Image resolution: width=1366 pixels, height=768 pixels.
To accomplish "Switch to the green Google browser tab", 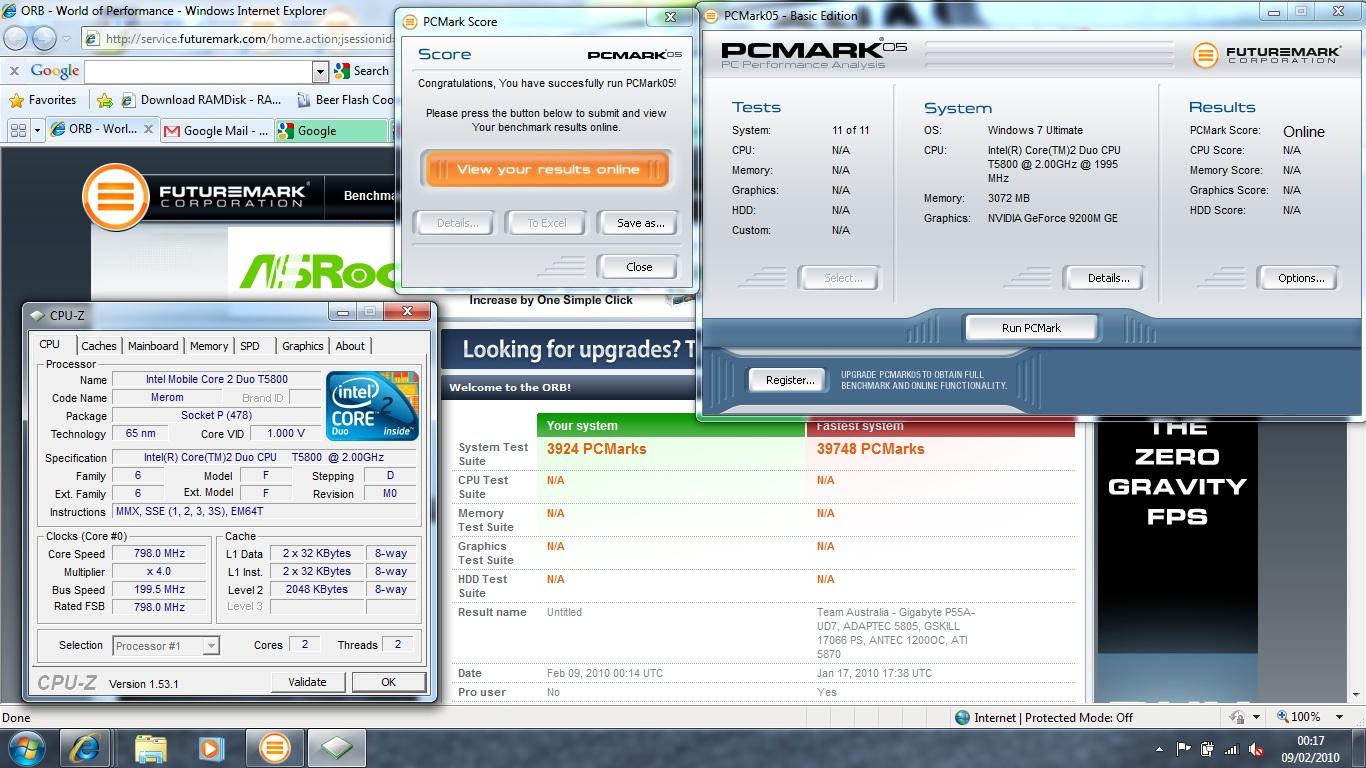I will pos(331,130).
